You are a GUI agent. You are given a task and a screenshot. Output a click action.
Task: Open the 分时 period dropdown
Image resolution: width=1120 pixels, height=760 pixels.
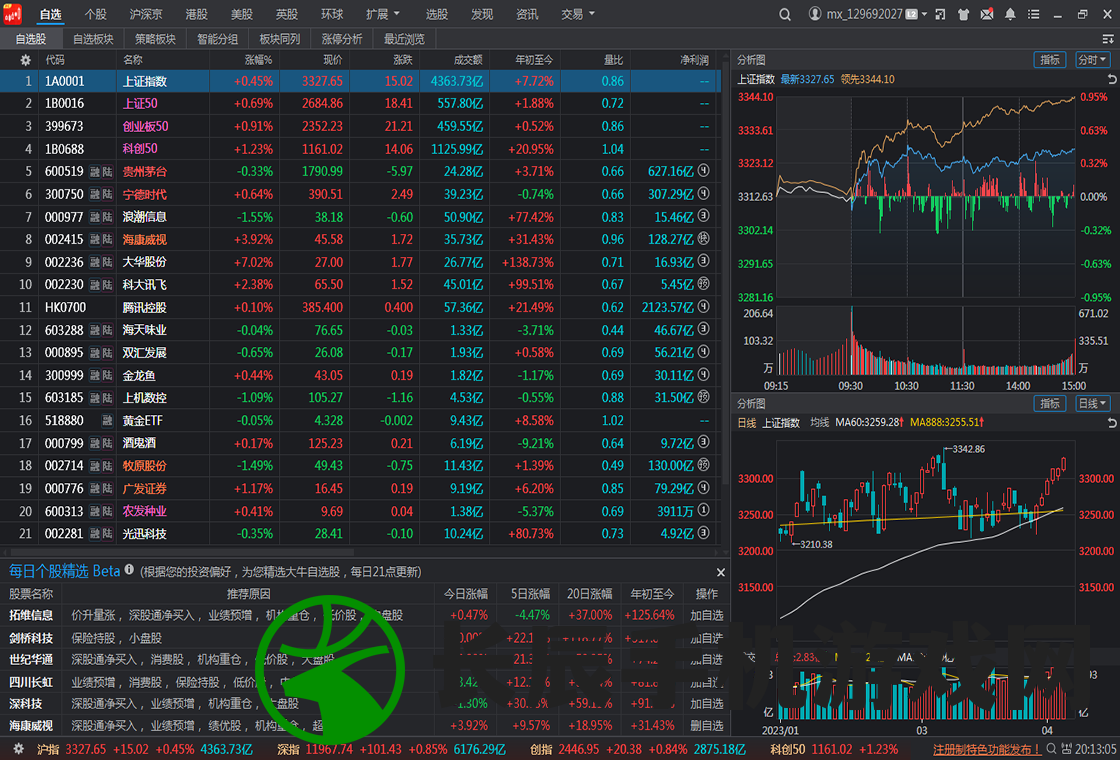1093,60
